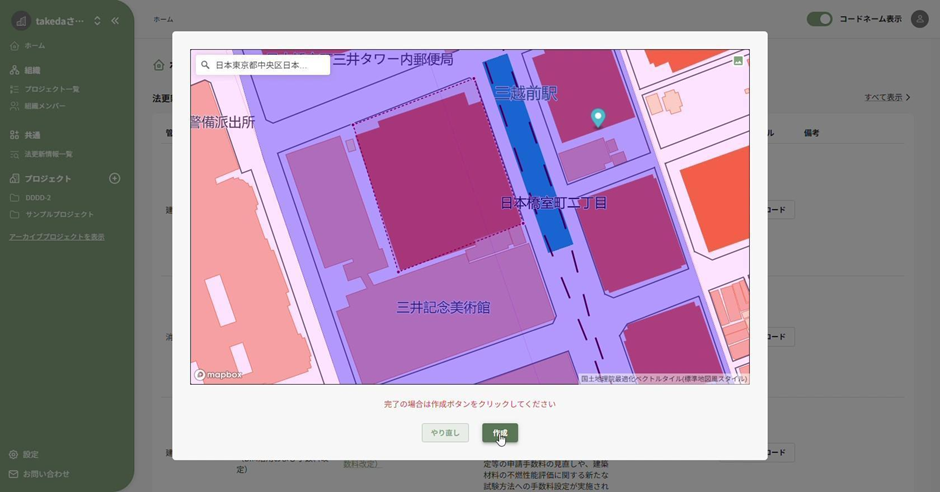Click the organization logo icon in sidebar
Image resolution: width=940 pixels, height=492 pixels.
[20, 20]
